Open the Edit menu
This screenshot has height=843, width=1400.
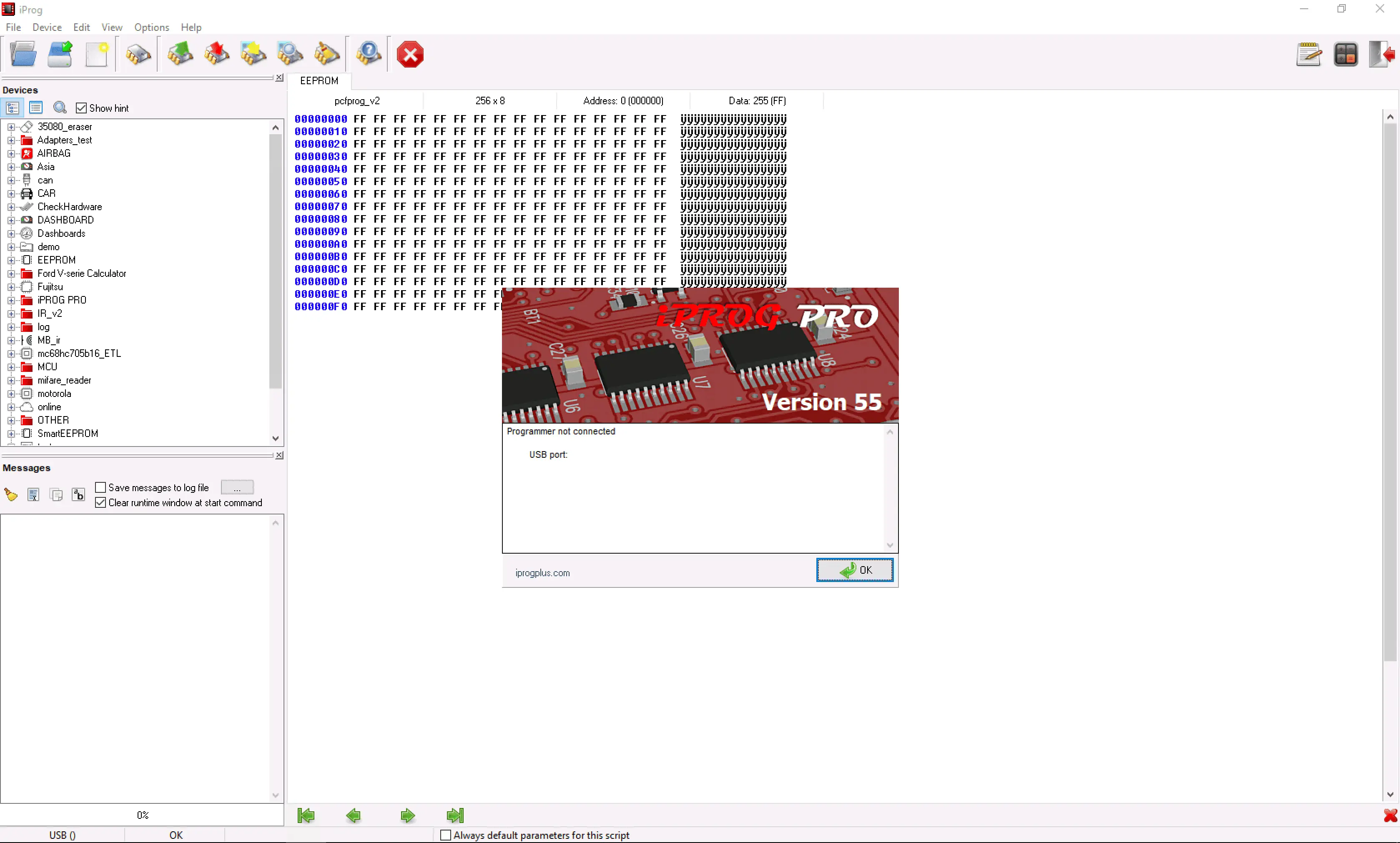click(x=81, y=27)
